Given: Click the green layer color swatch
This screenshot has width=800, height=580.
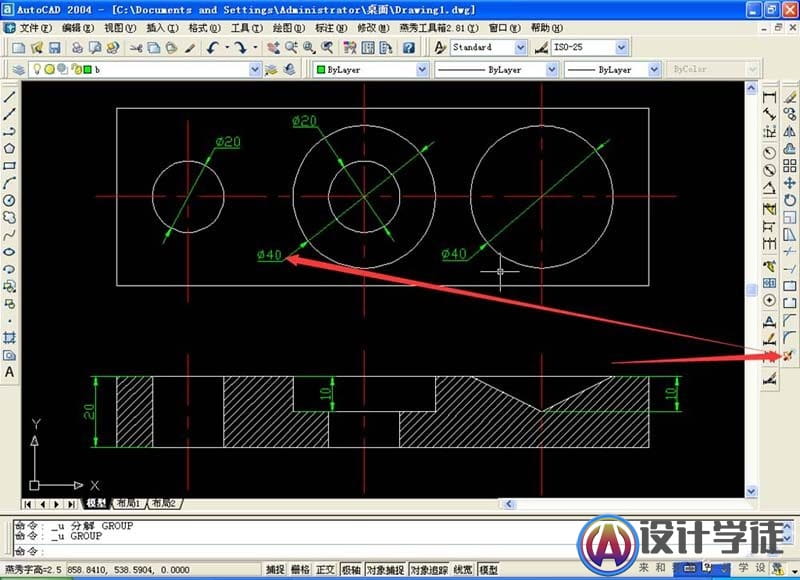Looking at the screenshot, I should coord(87,69).
